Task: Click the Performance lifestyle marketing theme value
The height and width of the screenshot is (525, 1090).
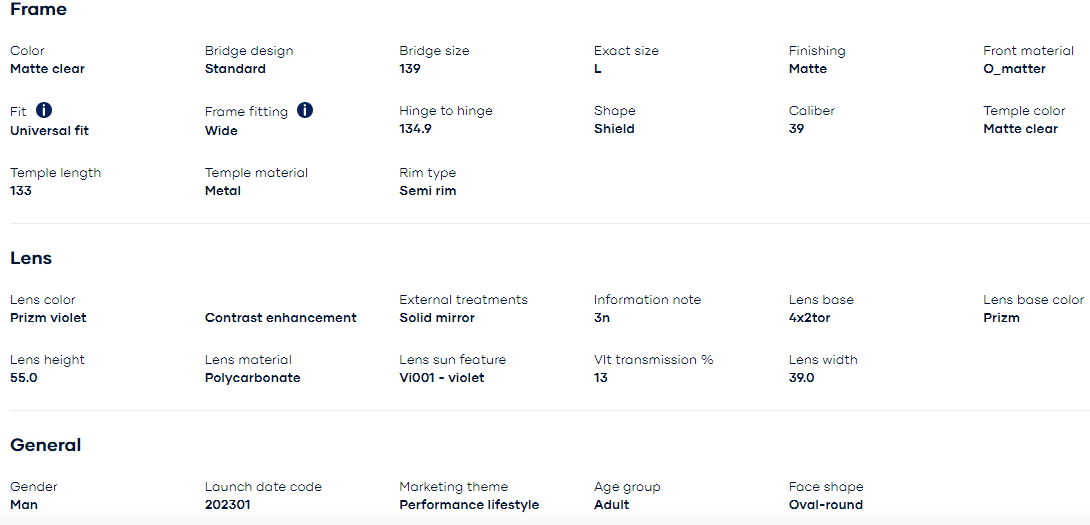Action: pyautogui.click(x=469, y=505)
